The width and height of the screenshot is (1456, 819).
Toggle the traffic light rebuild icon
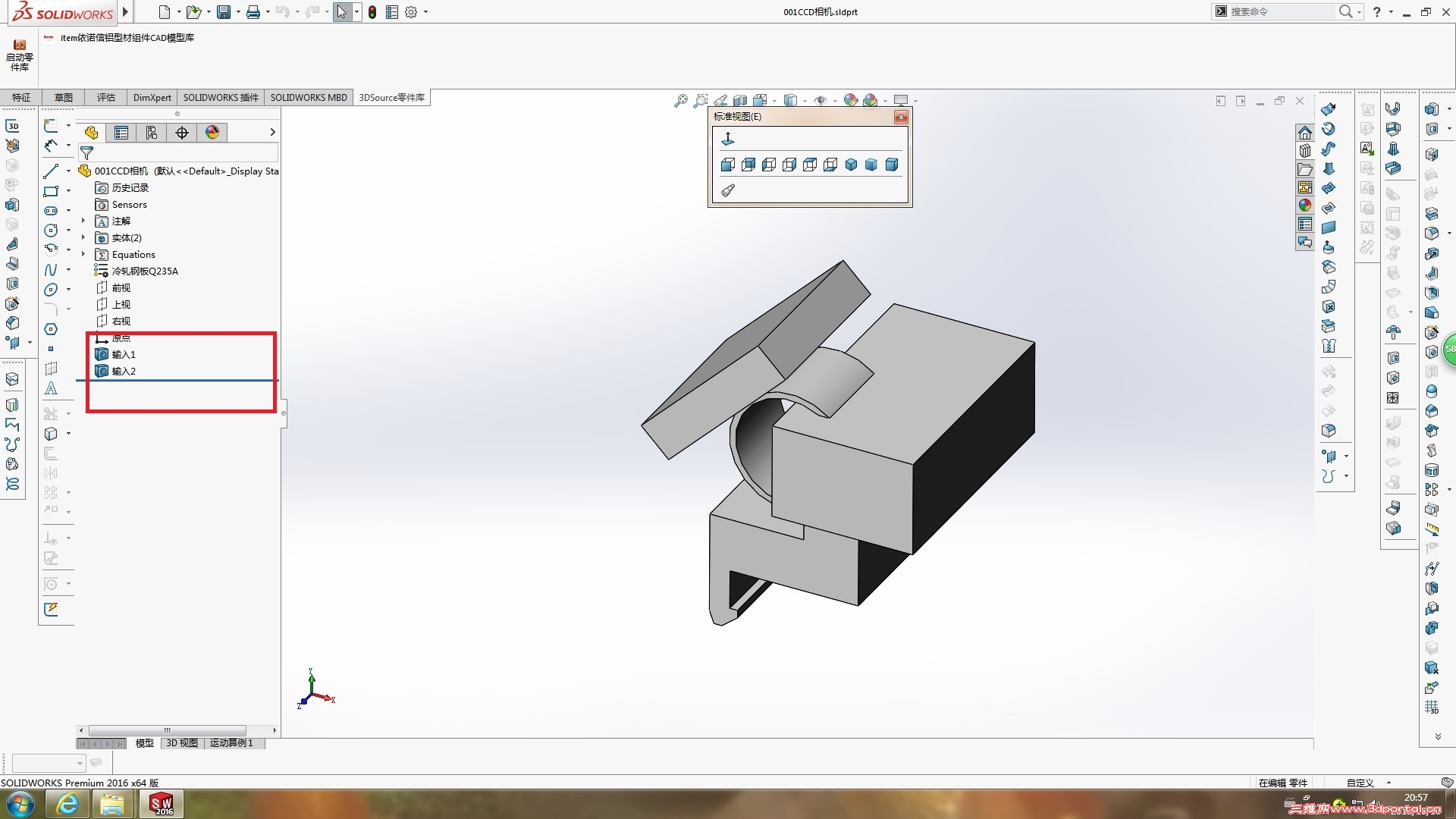[372, 12]
